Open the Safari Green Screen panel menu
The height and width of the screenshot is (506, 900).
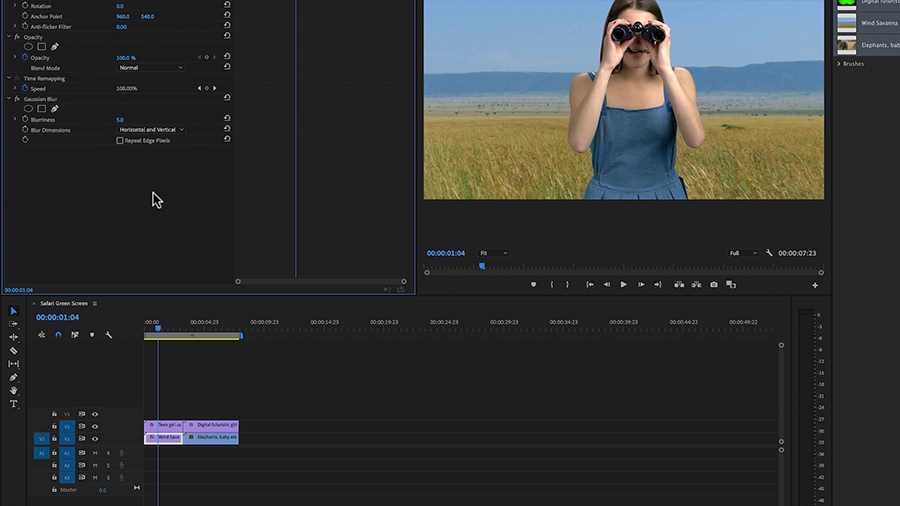pos(95,303)
